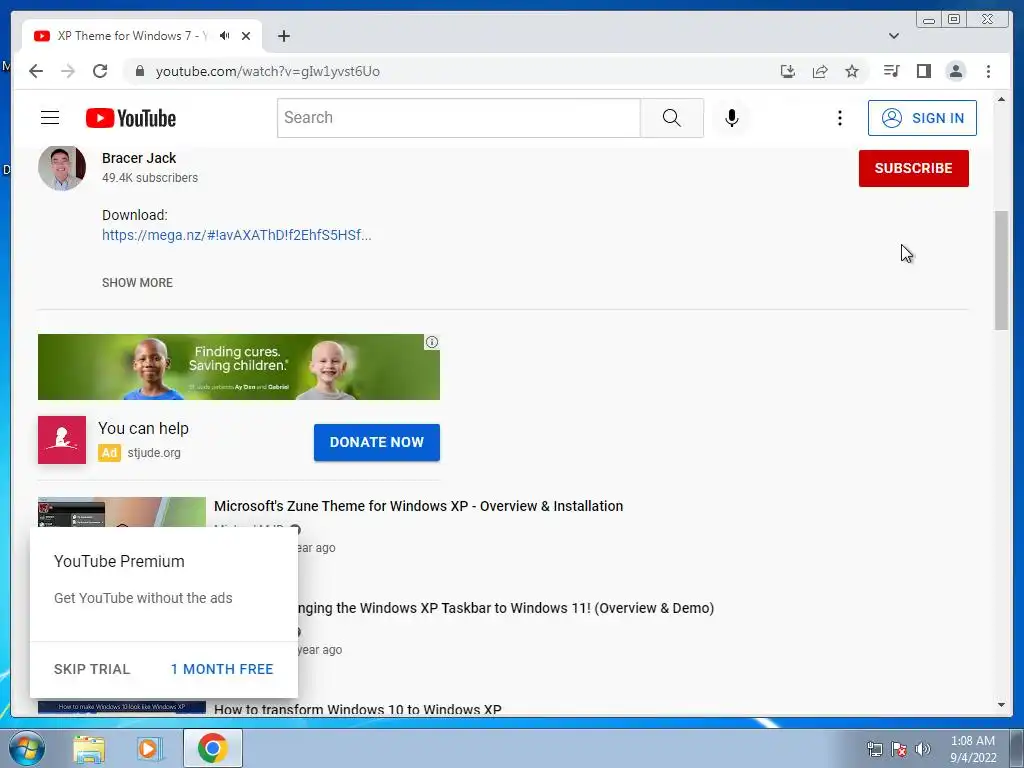This screenshot has width=1024, height=768.
Task: Click the install app icon in address bar
Action: [x=788, y=71]
